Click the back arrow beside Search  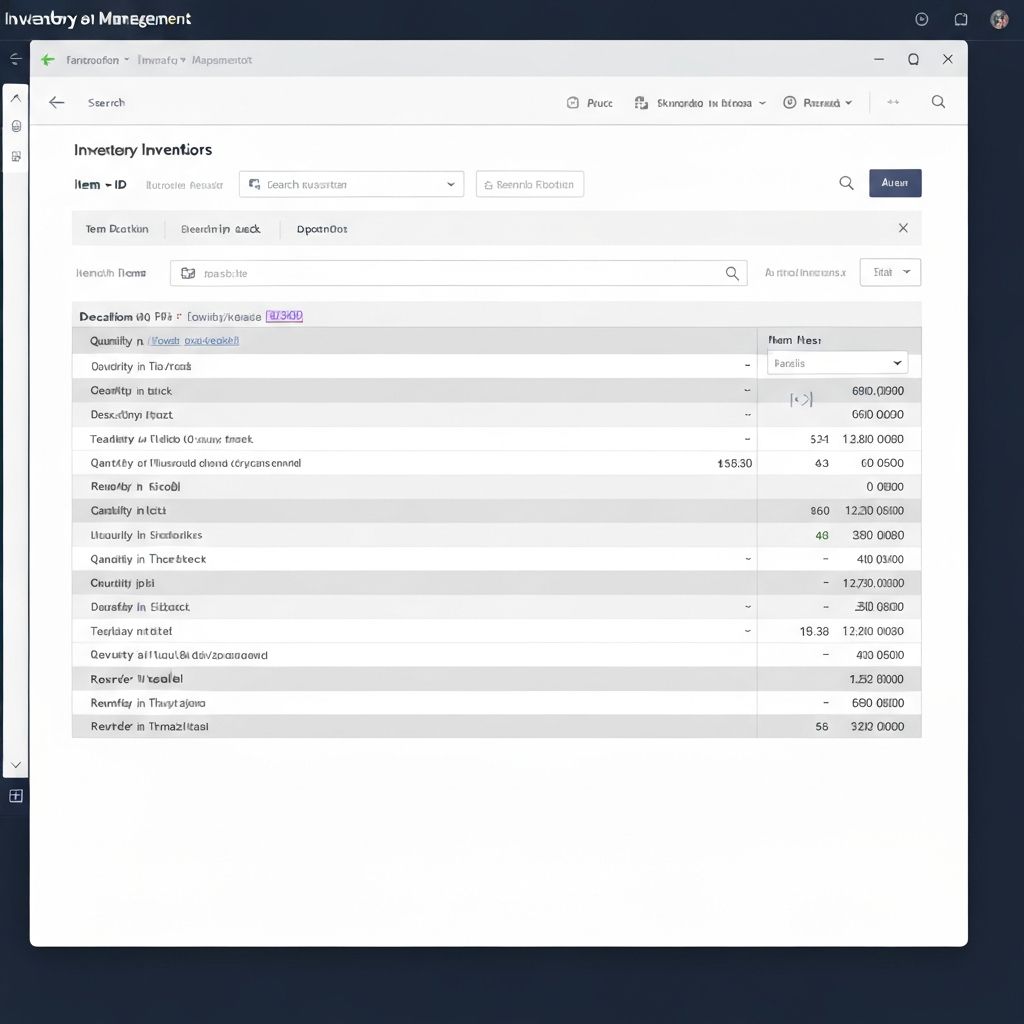[x=57, y=102]
